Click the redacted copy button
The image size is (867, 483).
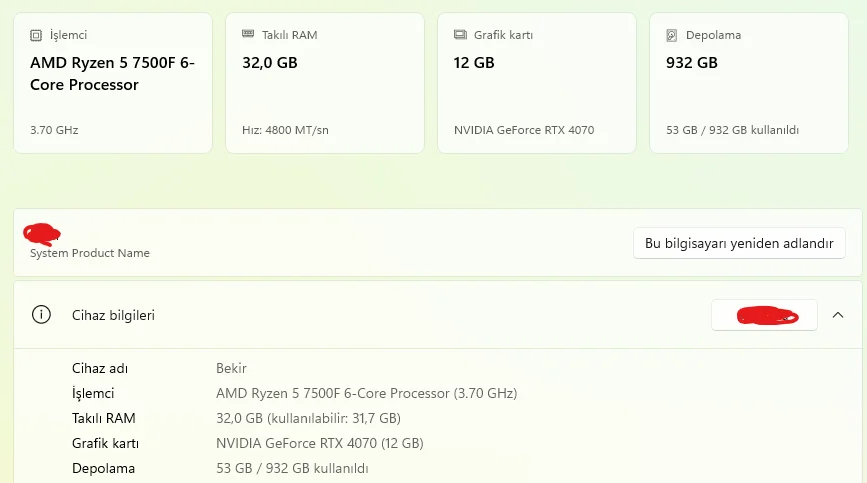tap(764, 315)
